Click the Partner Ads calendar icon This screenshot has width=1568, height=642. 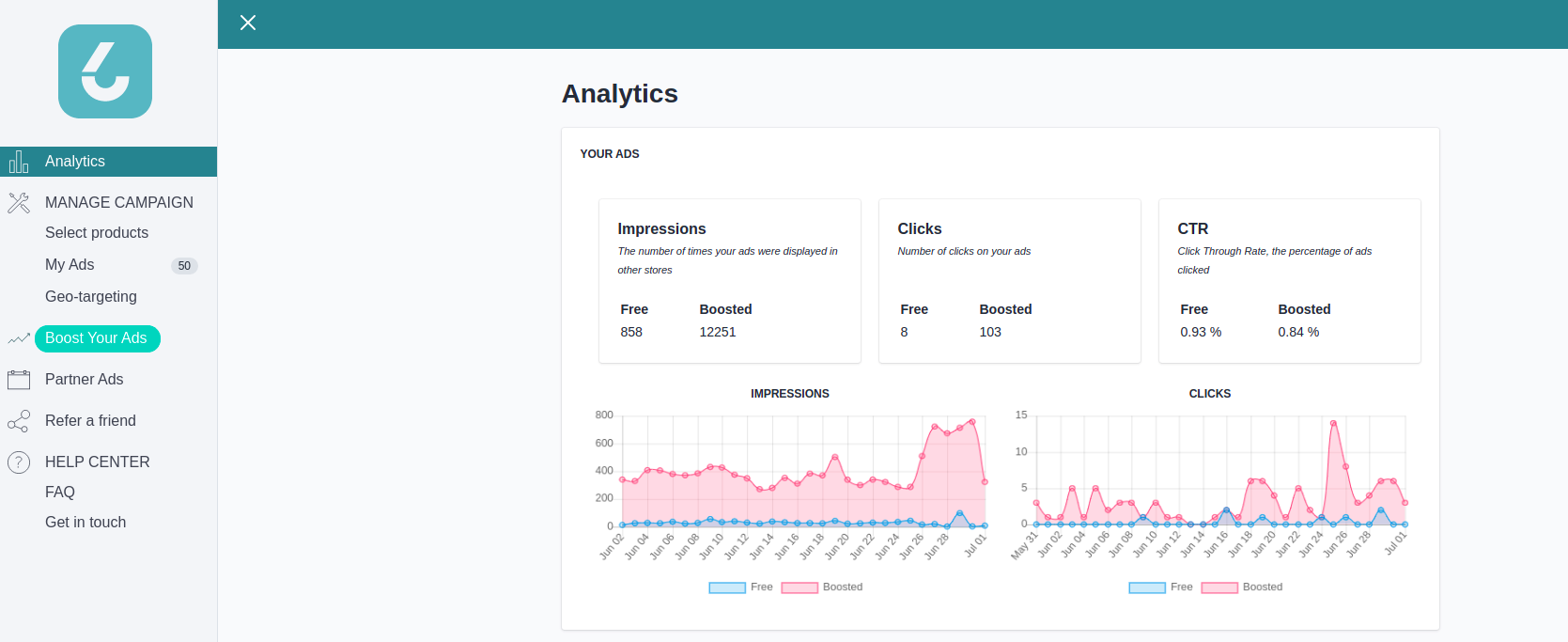(19, 380)
